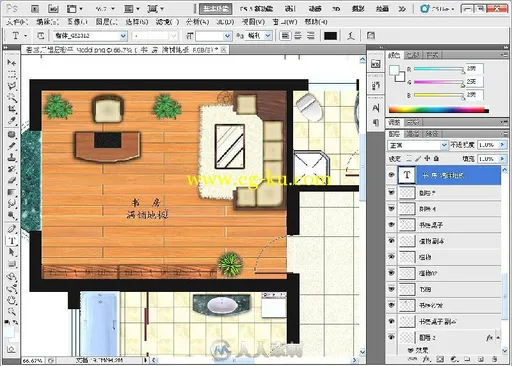Switch to the 通道 tab

coord(413,134)
